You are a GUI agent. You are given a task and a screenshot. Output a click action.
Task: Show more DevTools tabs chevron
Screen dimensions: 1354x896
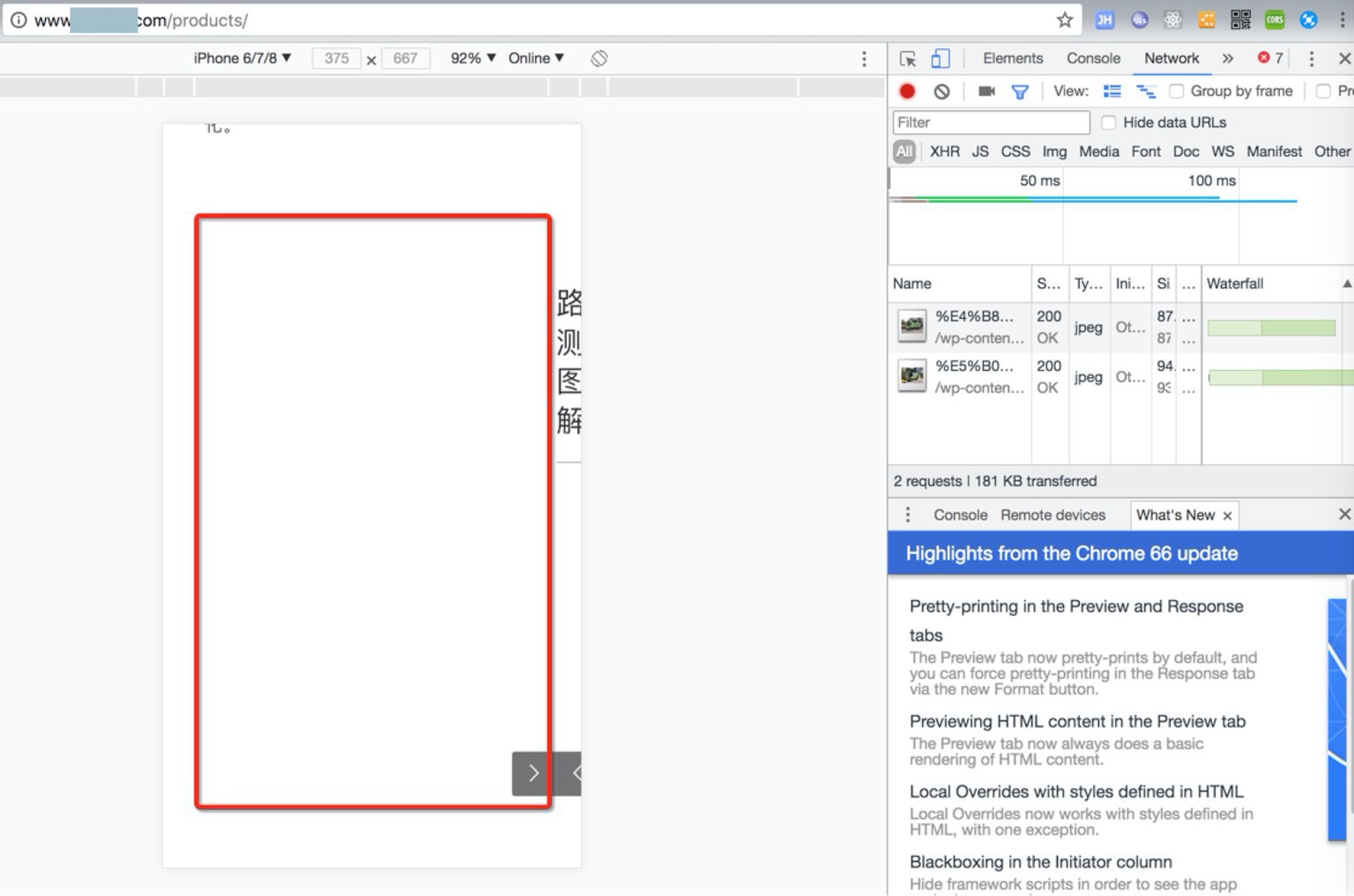[x=1228, y=58]
